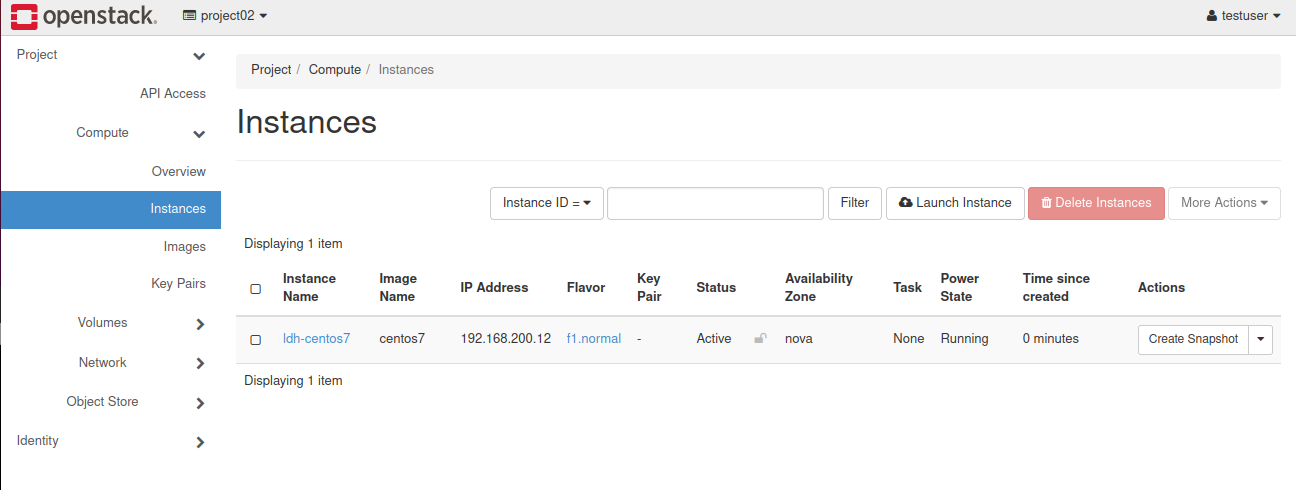Click the OpenStack logo
The image size is (1296, 490).
click(x=84, y=15)
